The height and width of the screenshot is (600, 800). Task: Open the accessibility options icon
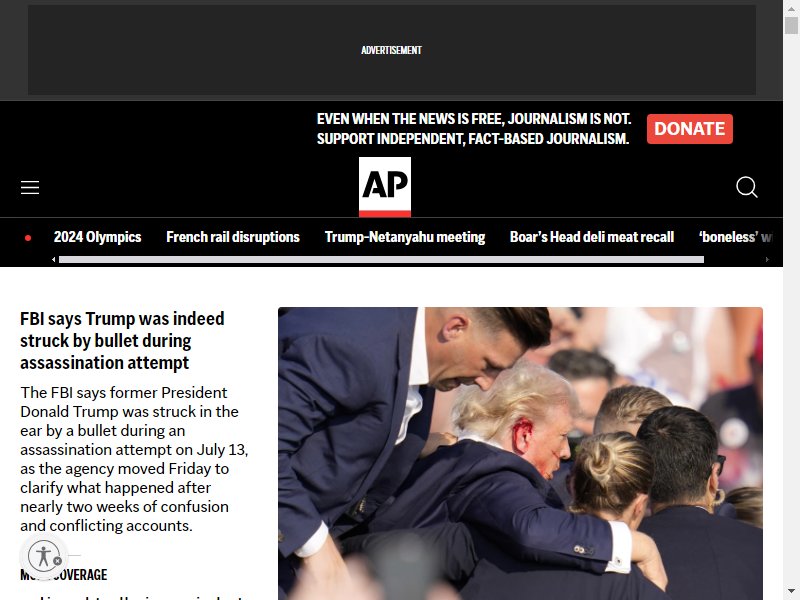pos(43,556)
